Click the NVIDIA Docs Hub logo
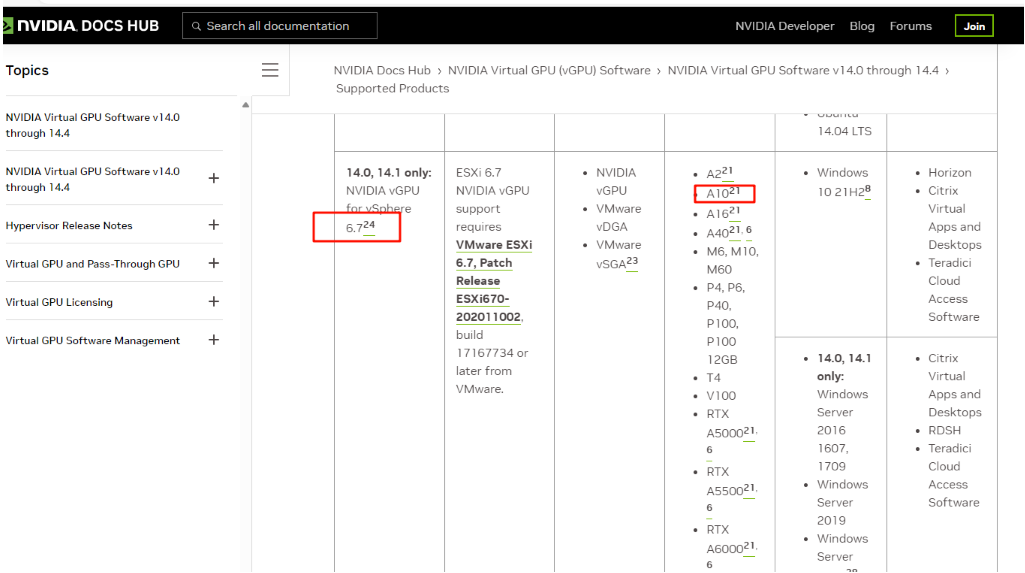This screenshot has width=1025, height=573. tap(81, 26)
